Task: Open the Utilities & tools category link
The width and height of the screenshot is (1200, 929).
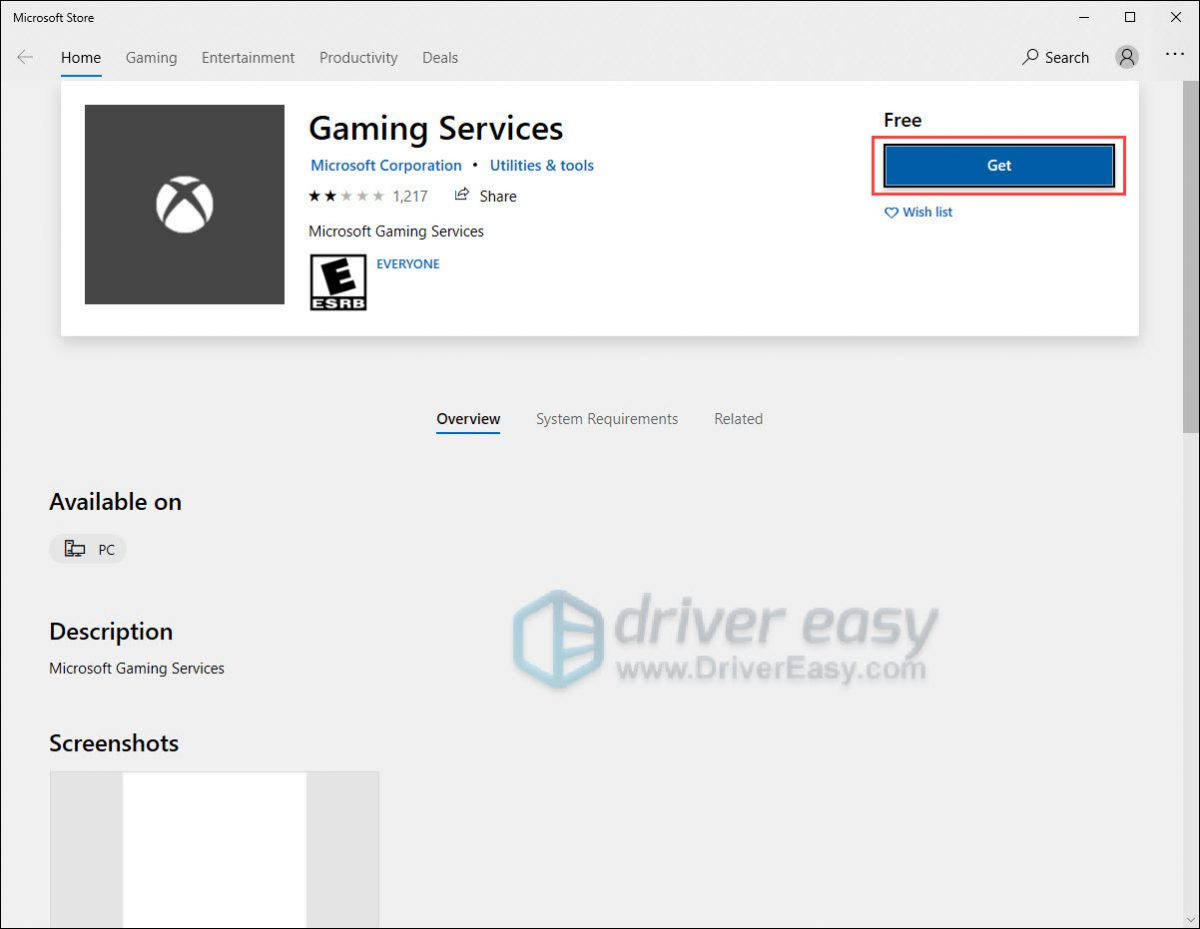Action: 541,166
